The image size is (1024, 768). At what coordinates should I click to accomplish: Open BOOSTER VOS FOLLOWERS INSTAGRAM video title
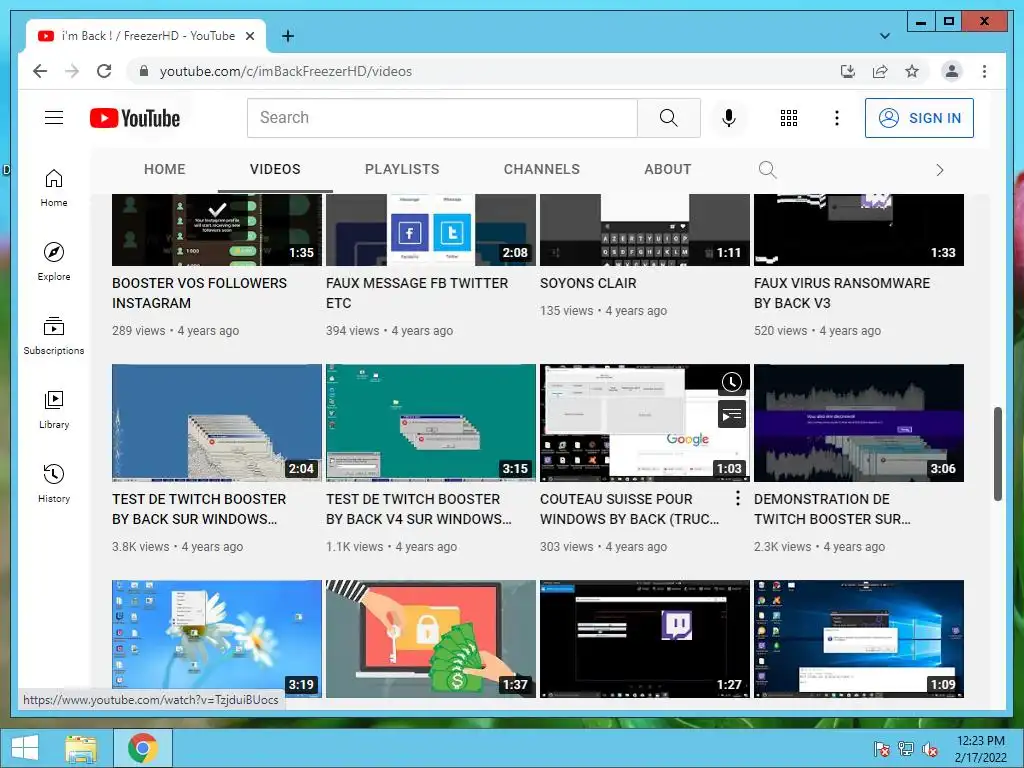(x=199, y=293)
